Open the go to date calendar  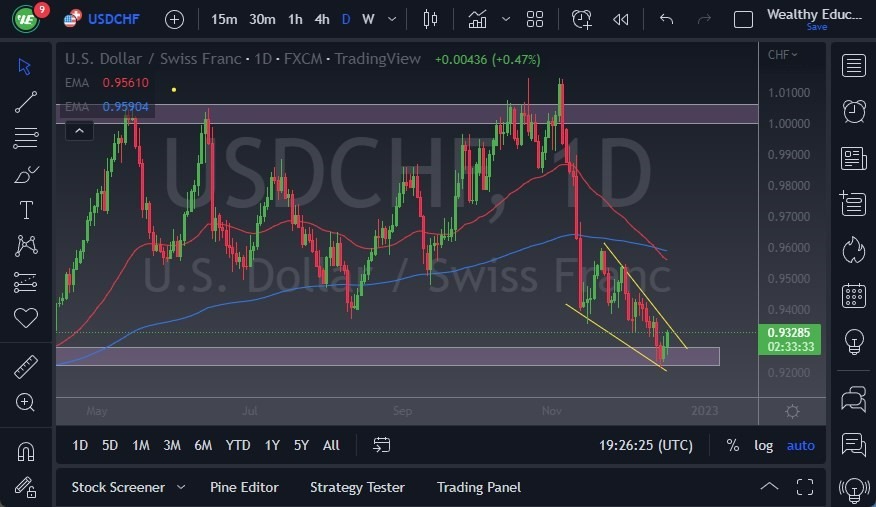[x=382, y=445]
